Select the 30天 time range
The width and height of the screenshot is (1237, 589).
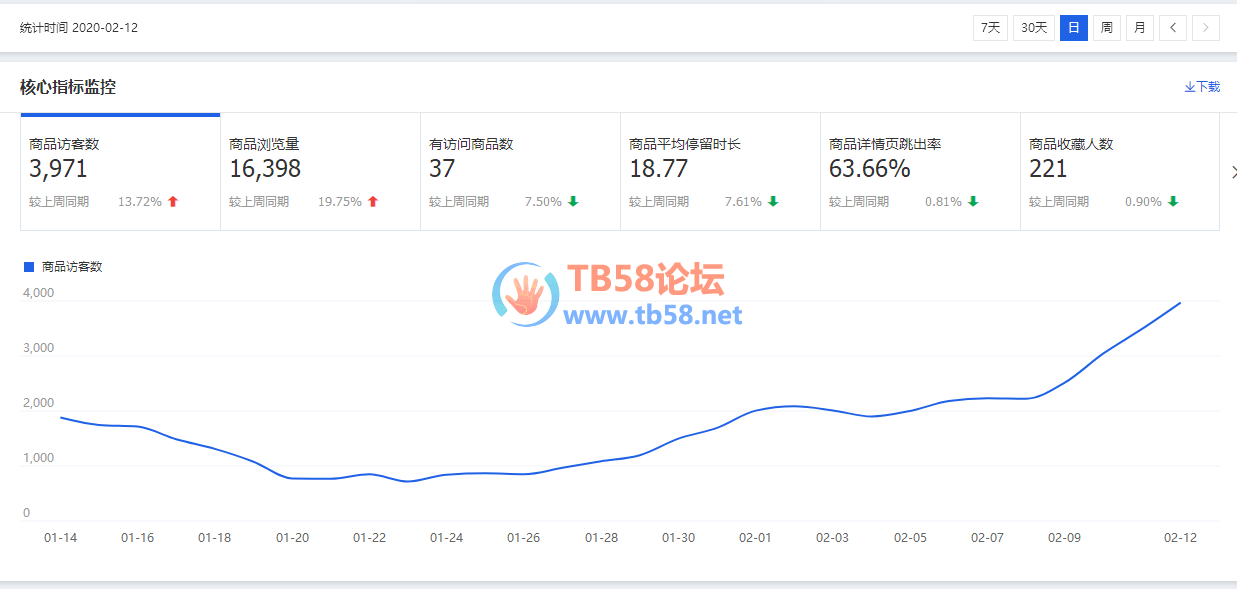point(1034,28)
